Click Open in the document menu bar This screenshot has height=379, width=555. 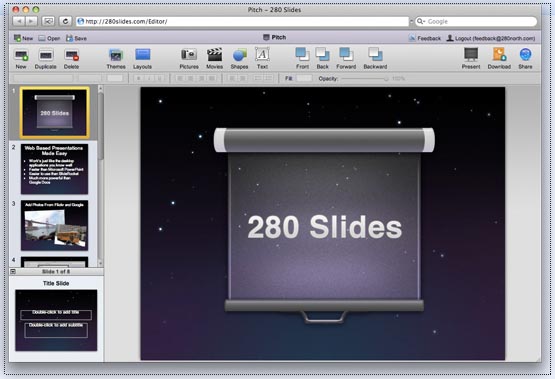click(49, 38)
